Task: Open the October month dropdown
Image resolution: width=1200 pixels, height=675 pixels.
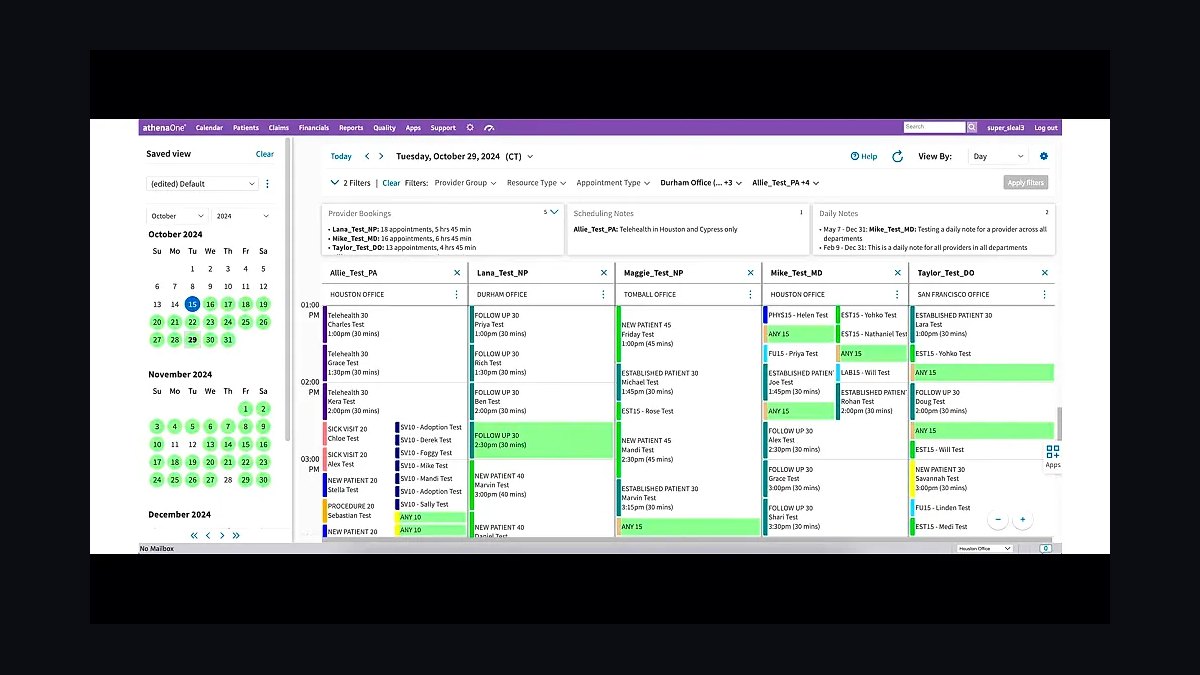Action: pyautogui.click(x=177, y=216)
